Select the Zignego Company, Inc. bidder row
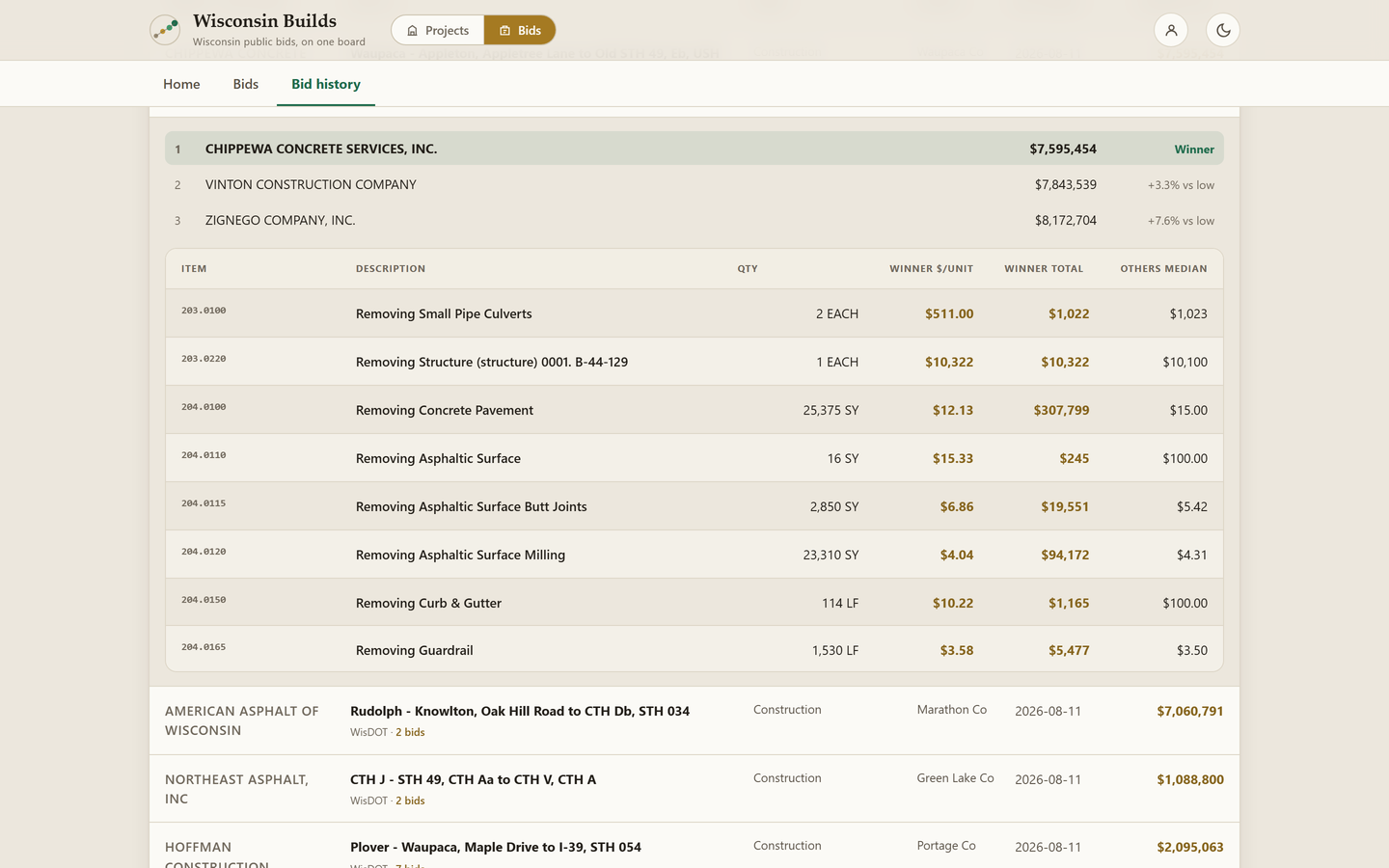This screenshot has width=1389, height=868. click(694, 220)
